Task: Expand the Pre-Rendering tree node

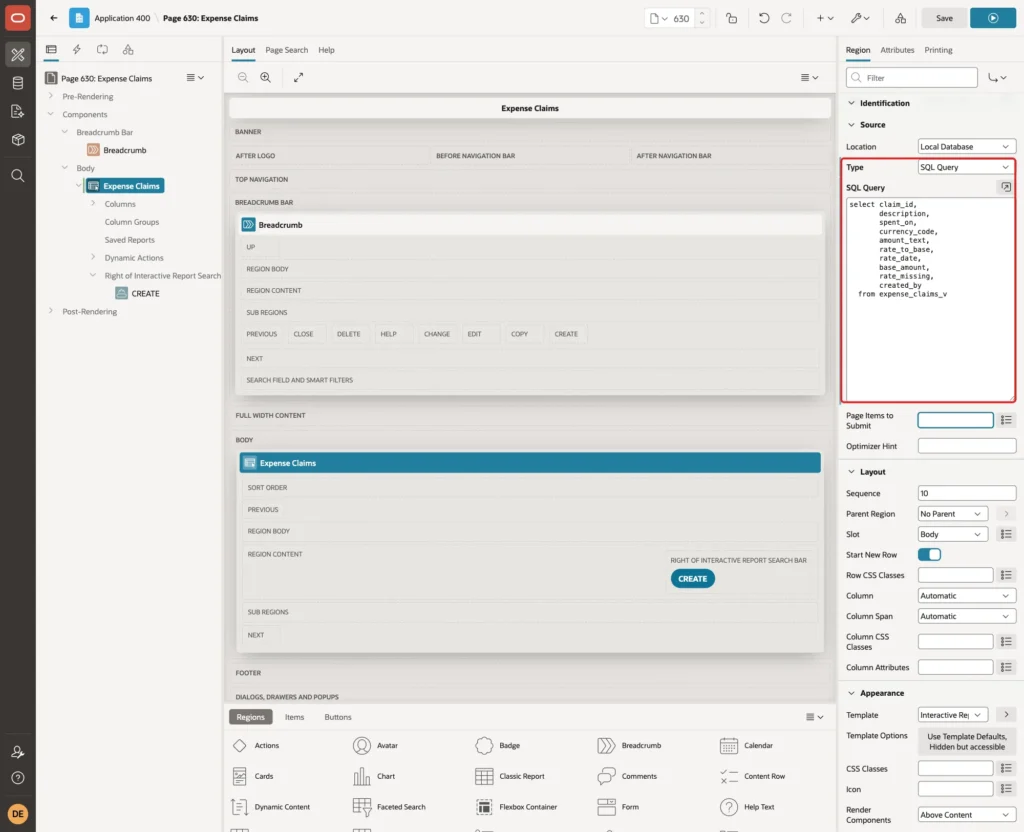Action: pyautogui.click(x=51, y=96)
